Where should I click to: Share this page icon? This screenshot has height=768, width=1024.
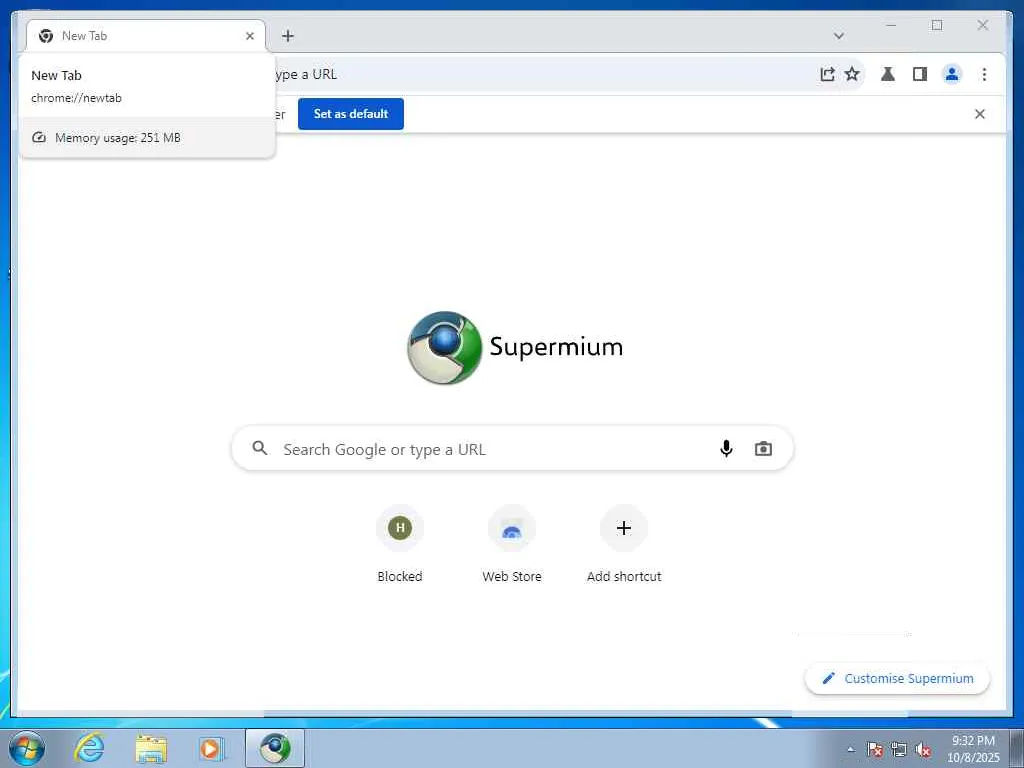pyautogui.click(x=827, y=74)
